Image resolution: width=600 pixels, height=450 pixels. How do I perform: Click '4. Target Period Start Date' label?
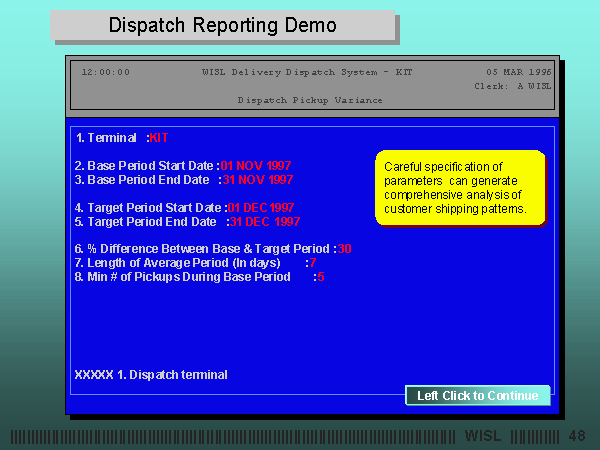pyautogui.click(x=148, y=208)
